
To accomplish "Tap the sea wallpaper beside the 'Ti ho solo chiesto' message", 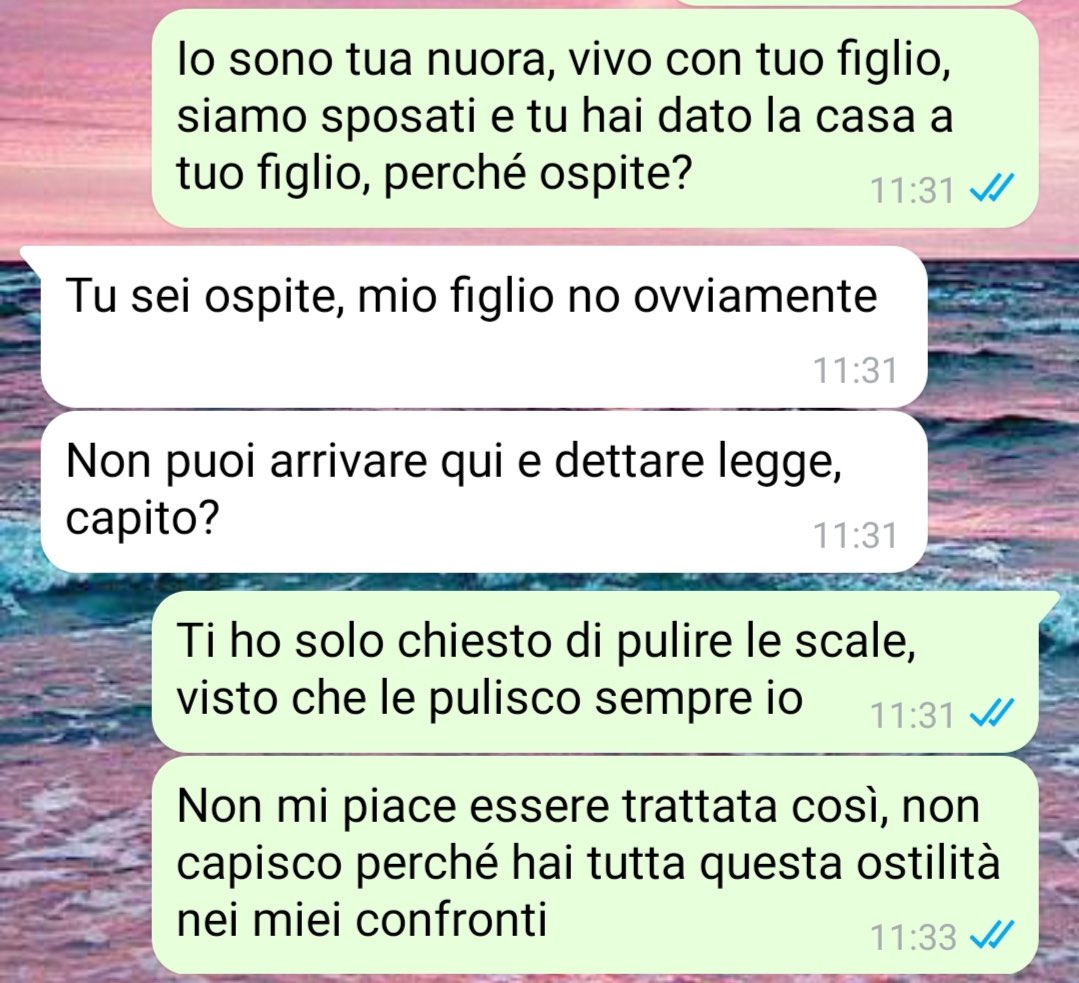I will coord(76,671).
